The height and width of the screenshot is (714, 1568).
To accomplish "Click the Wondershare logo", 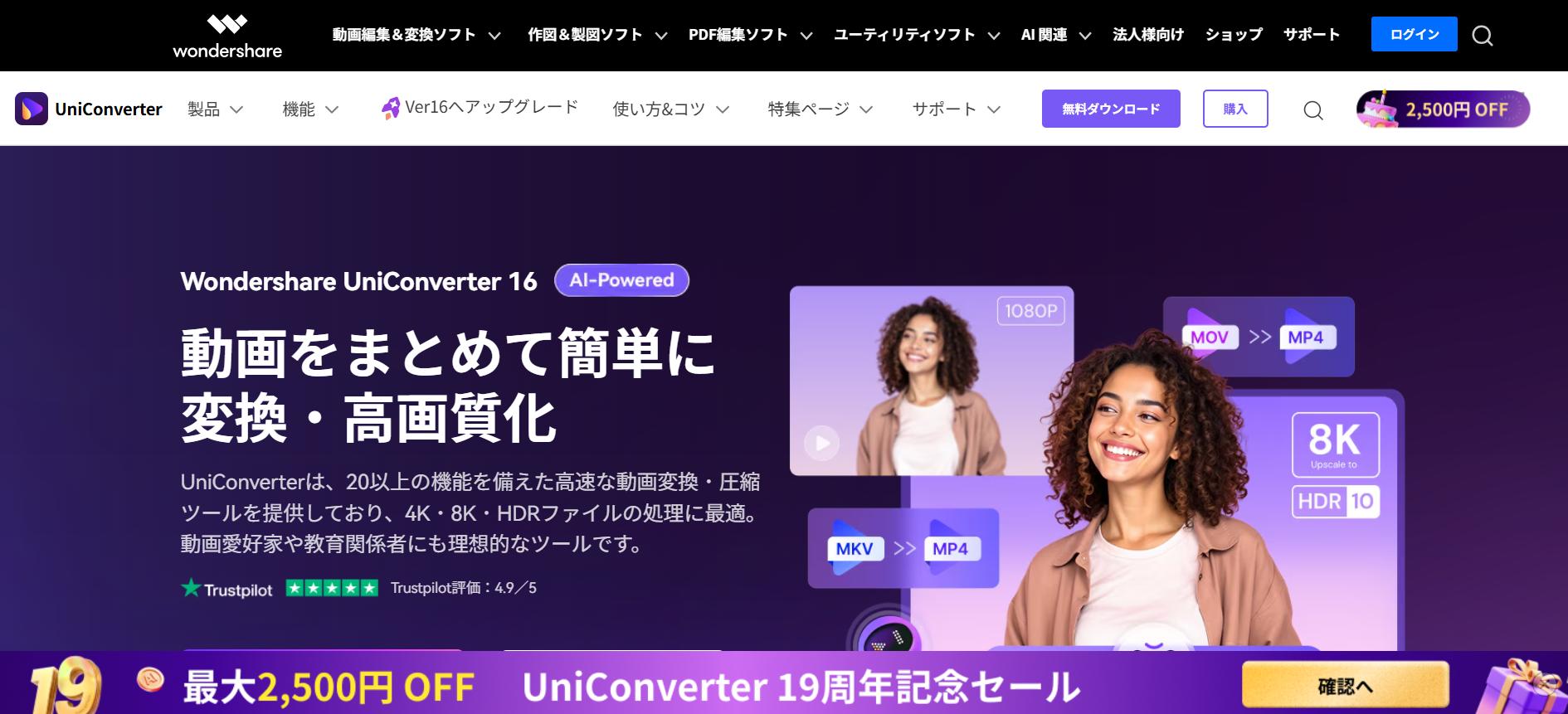I will (227, 36).
